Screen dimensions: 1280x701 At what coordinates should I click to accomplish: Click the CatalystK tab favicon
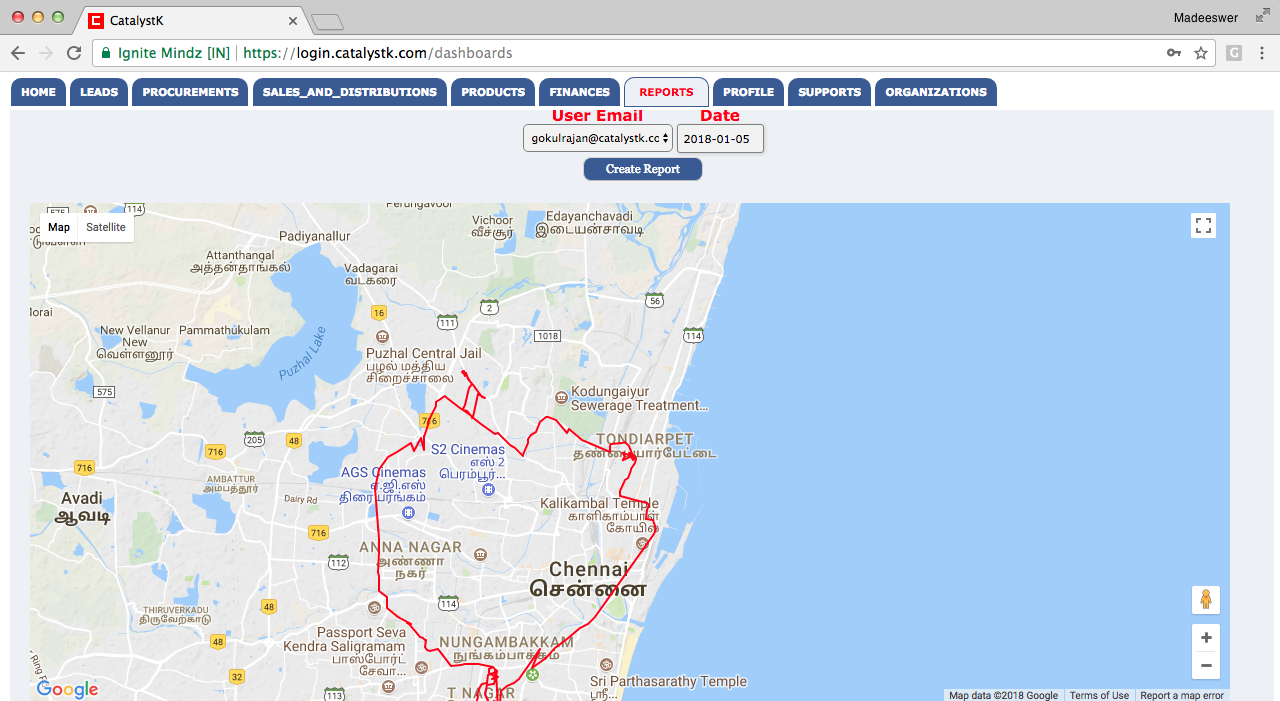click(x=96, y=20)
